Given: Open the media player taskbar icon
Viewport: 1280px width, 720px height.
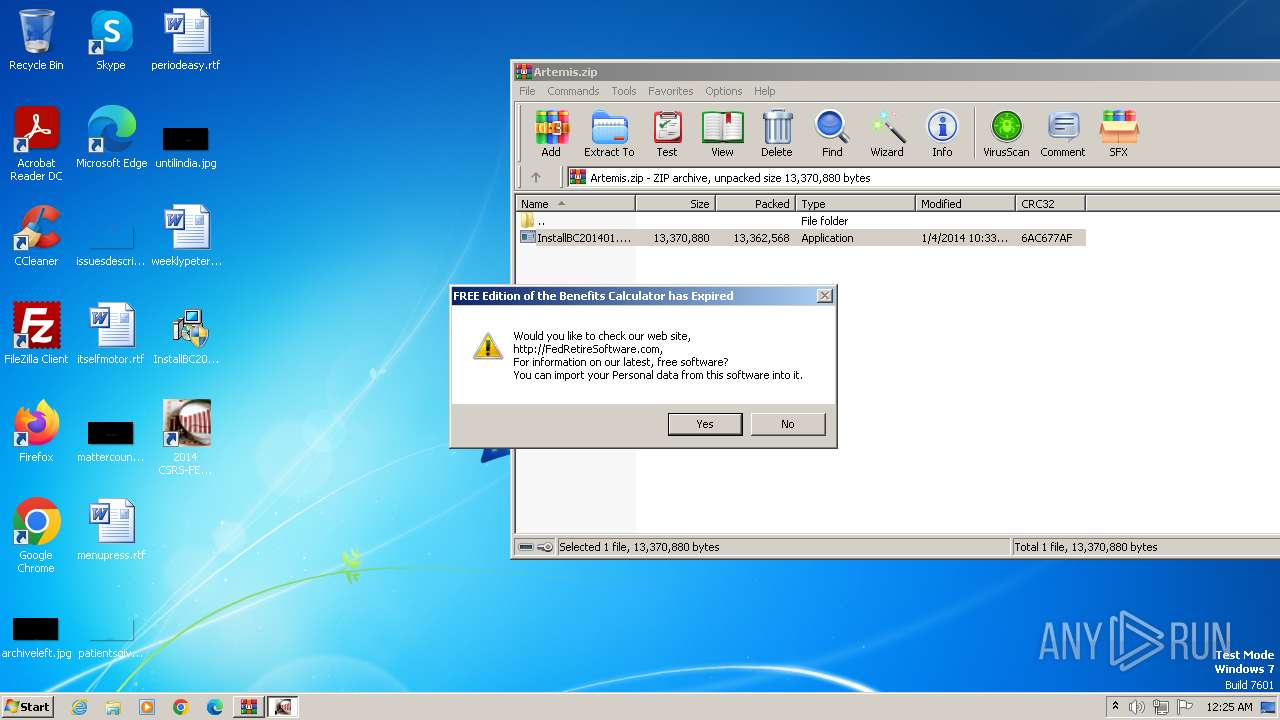Looking at the screenshot, I should click(x=147, y=707).
